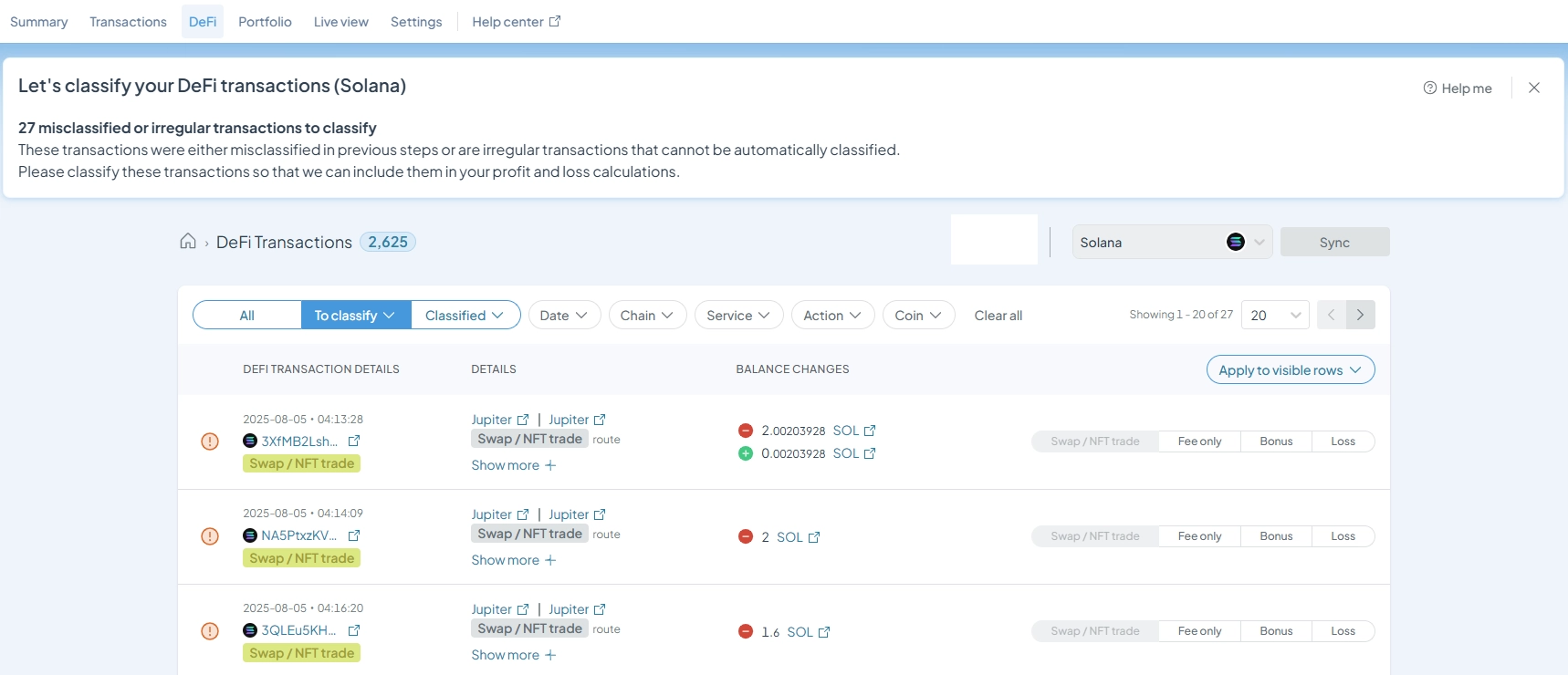Open transaction hash 3XfMB2Lsh... link
The height and width of the screenshot is (675, 1568).
coord(299,441)
